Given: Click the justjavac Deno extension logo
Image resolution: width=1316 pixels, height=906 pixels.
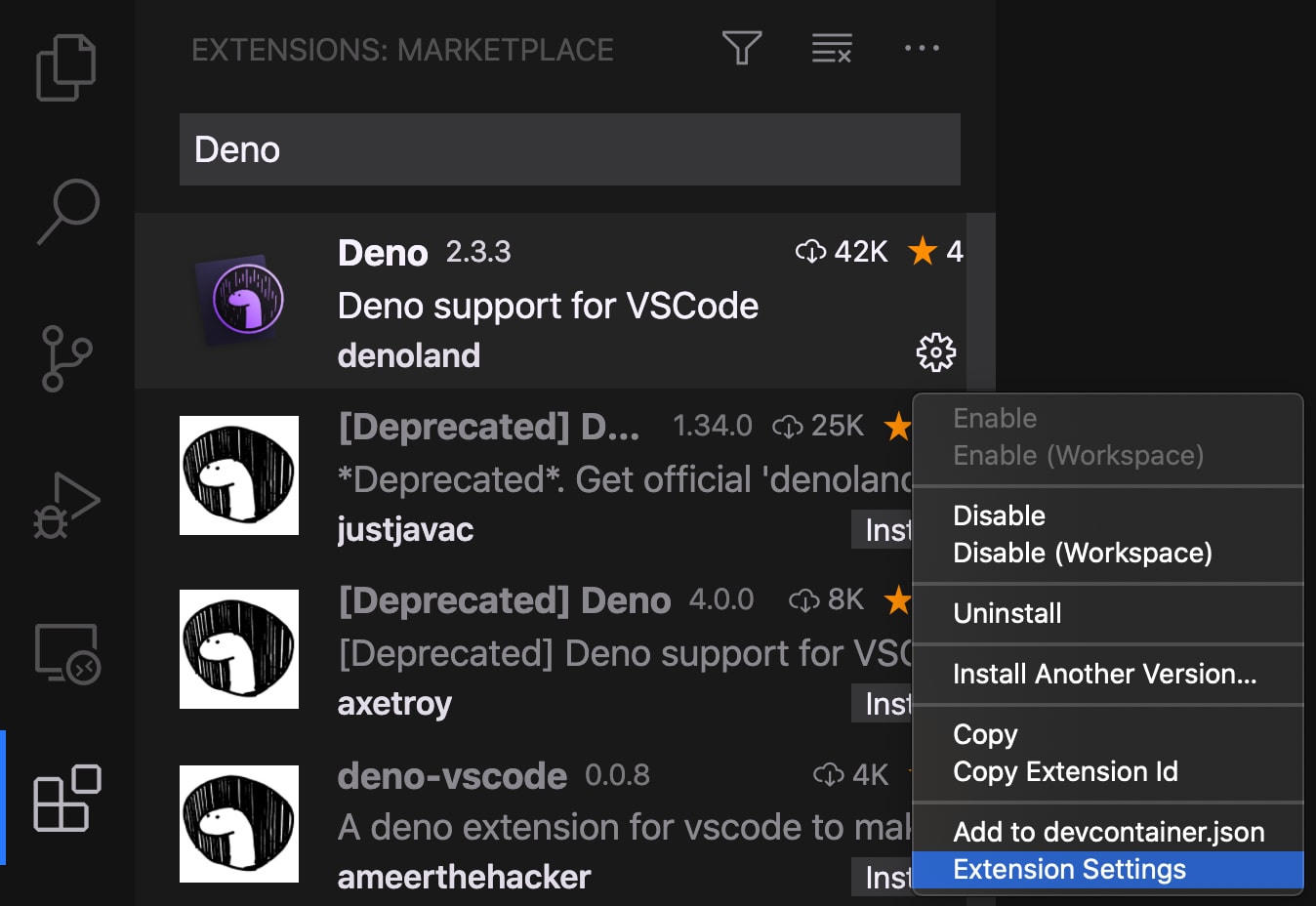Looking at the screenshot, I should (239, 475).
